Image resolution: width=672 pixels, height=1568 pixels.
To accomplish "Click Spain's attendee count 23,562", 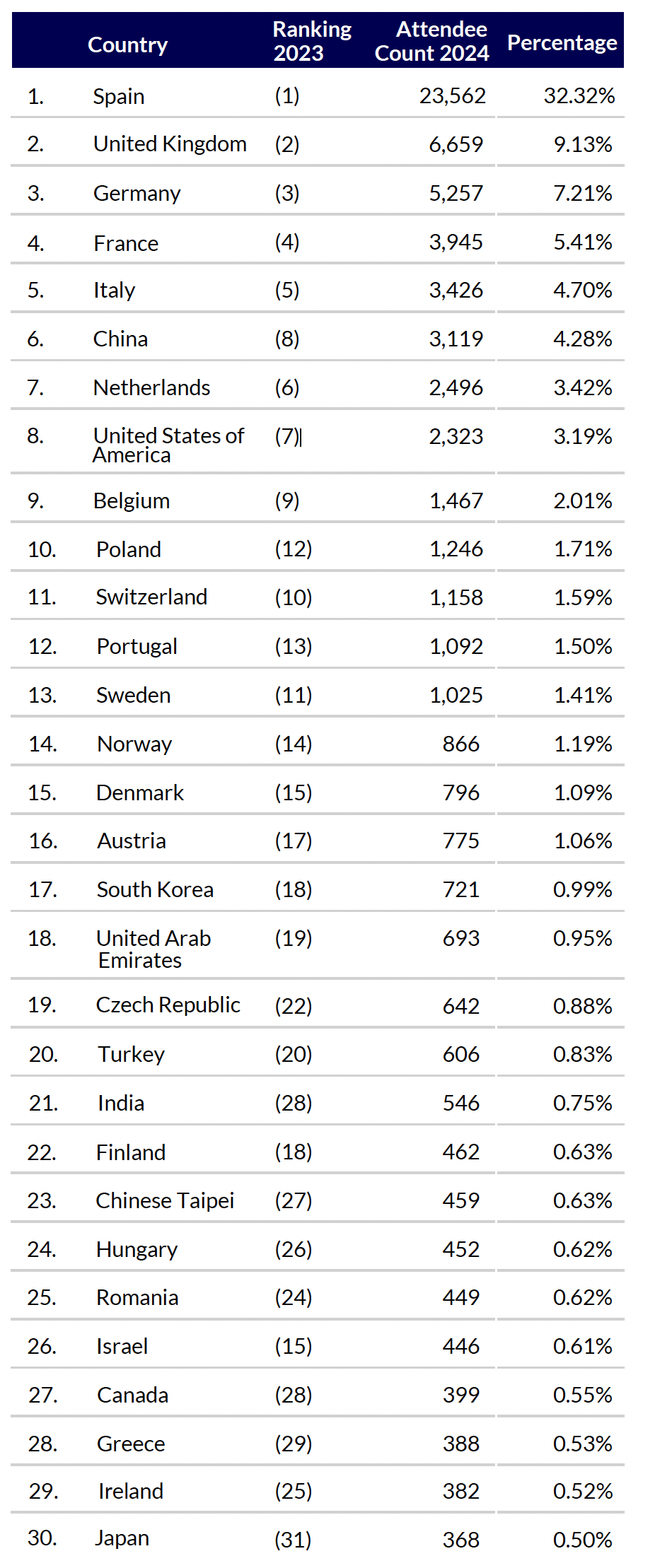I will coord(452,95).
